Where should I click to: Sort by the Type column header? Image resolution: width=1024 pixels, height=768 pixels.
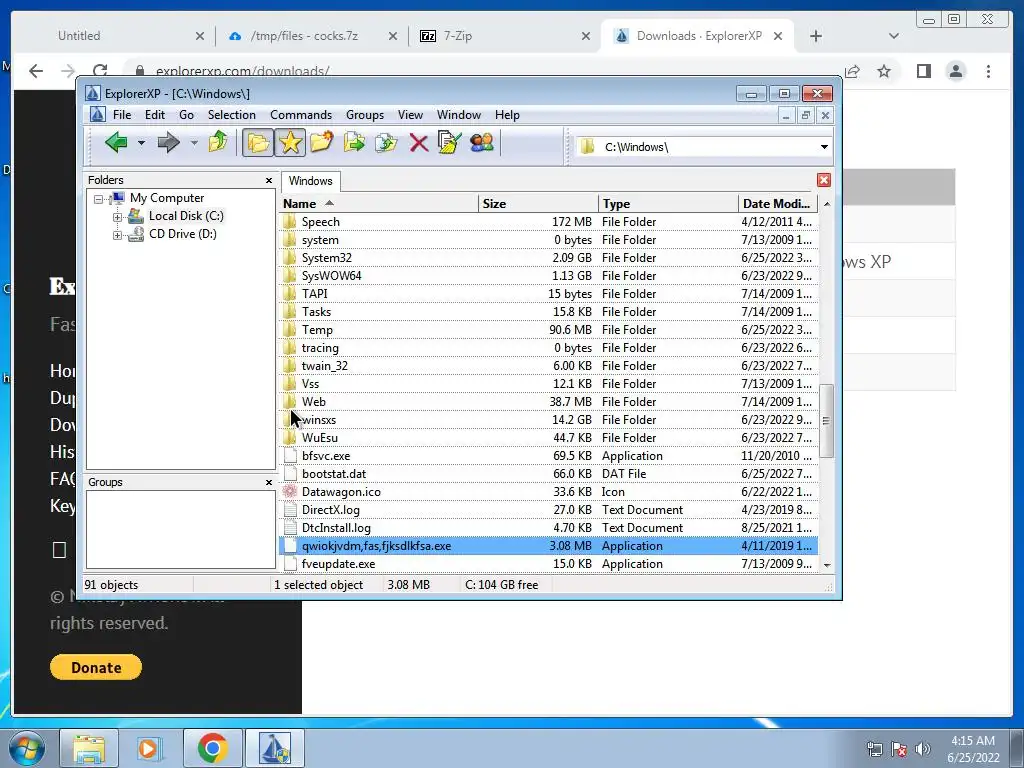[668, 204]
